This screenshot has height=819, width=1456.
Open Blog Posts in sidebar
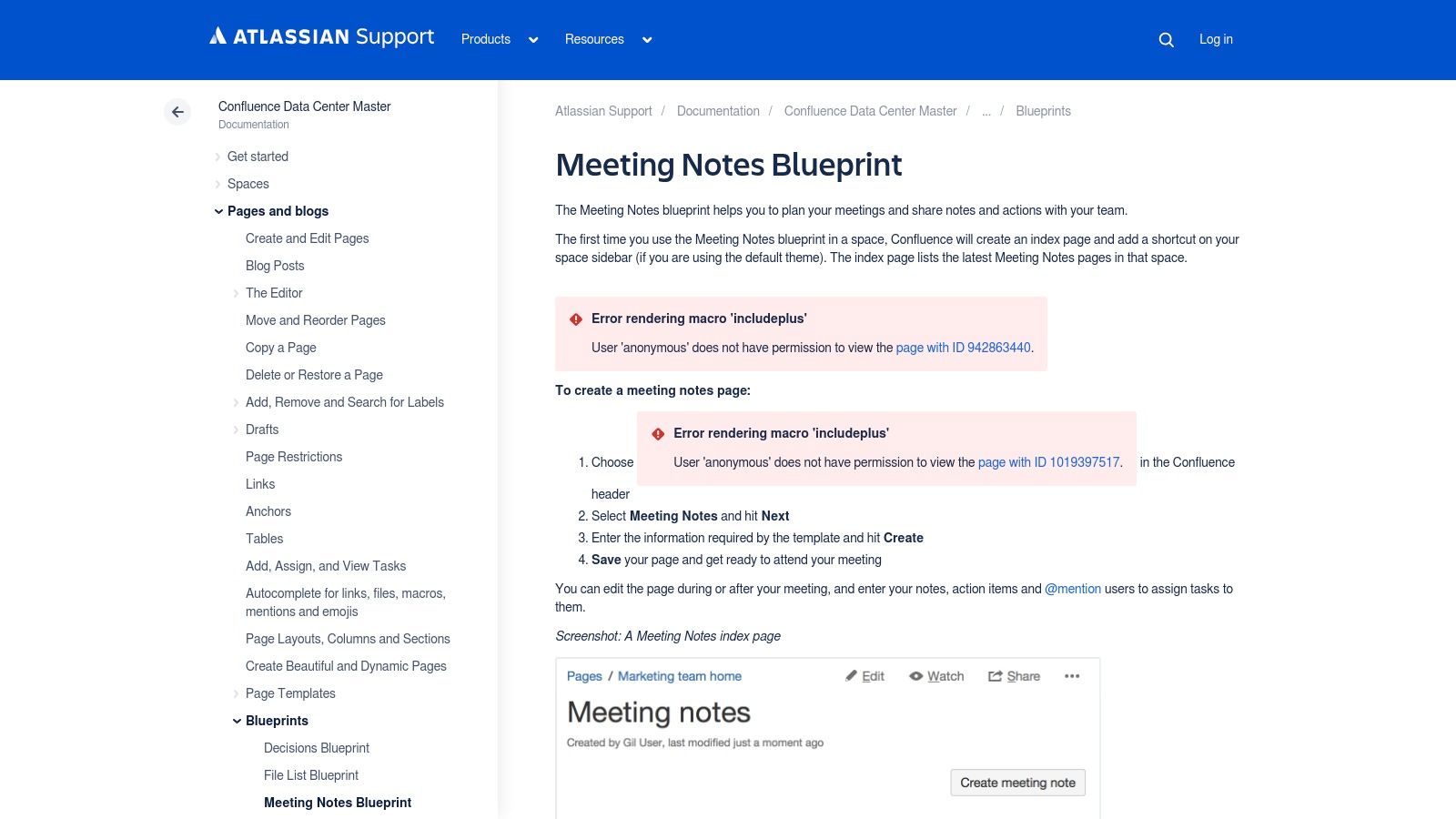pos(275,266)
